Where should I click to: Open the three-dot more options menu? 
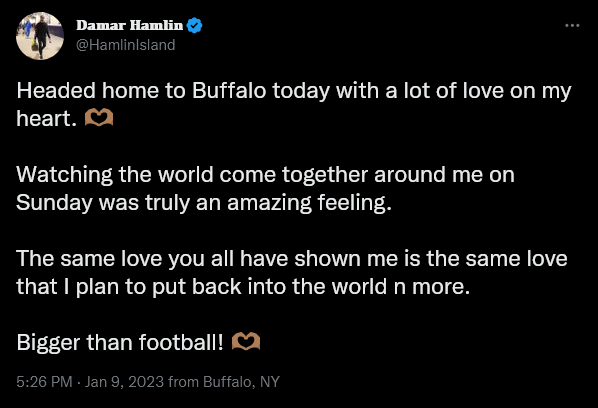point(572,26)
